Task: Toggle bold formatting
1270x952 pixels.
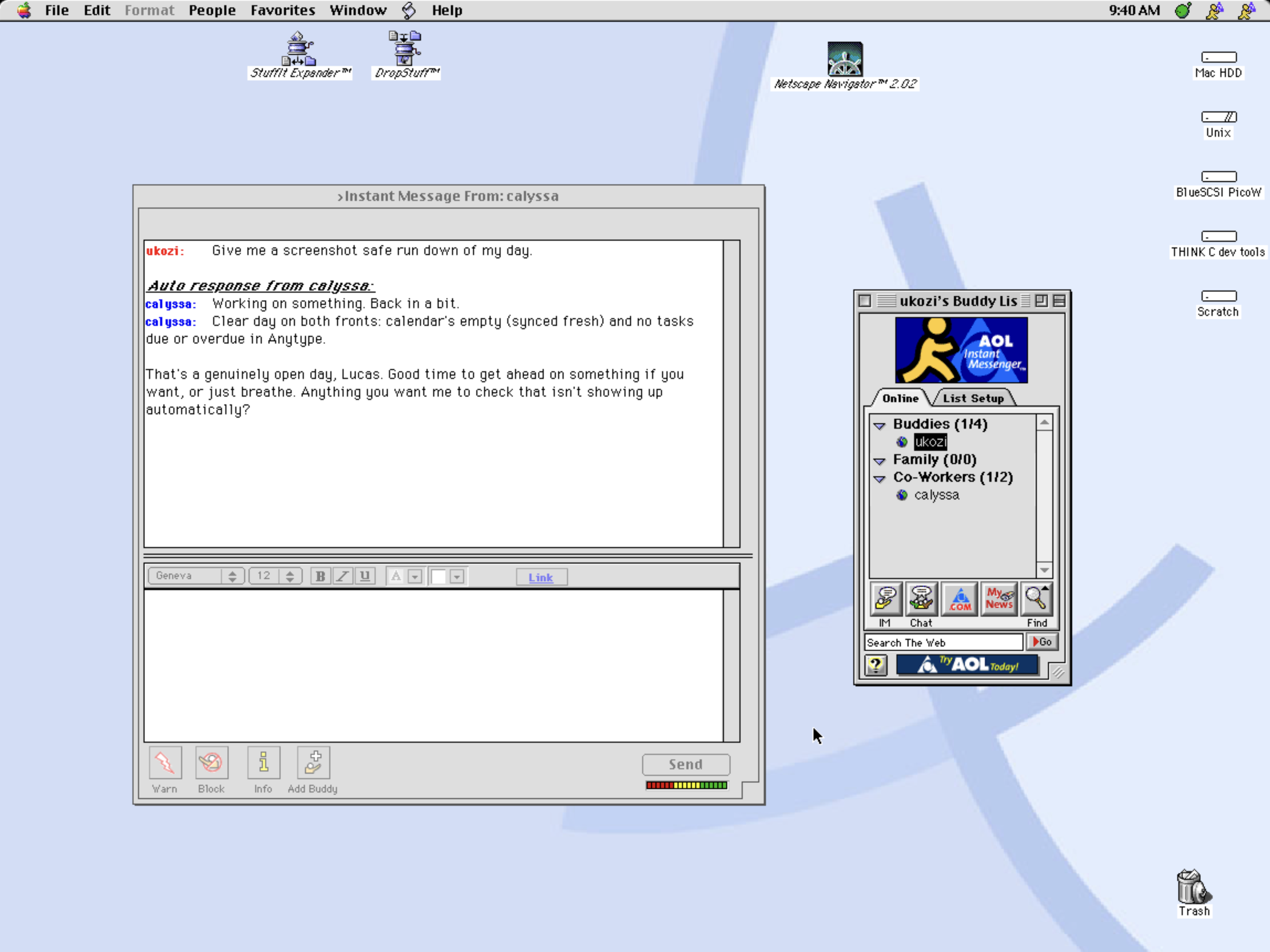Action: point(320,576)
